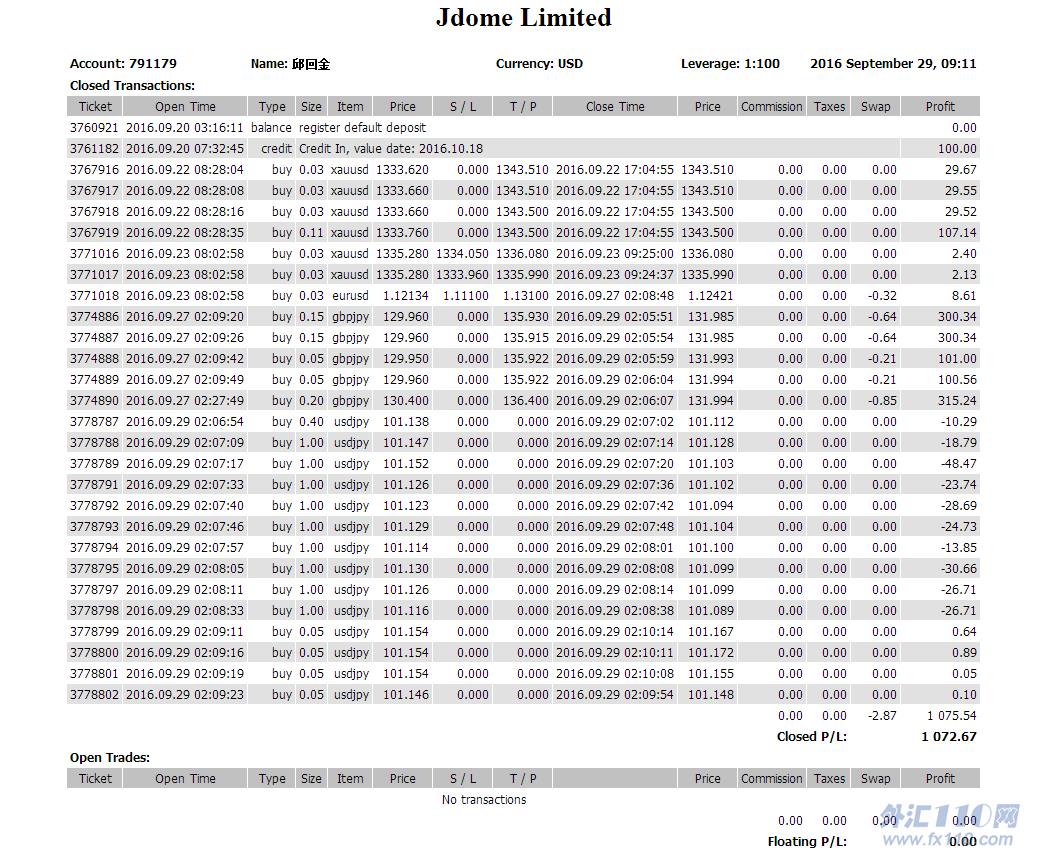The image size is (1041, 857).
Task: Click total profit 1 075.54
Action: coord(951,716)
